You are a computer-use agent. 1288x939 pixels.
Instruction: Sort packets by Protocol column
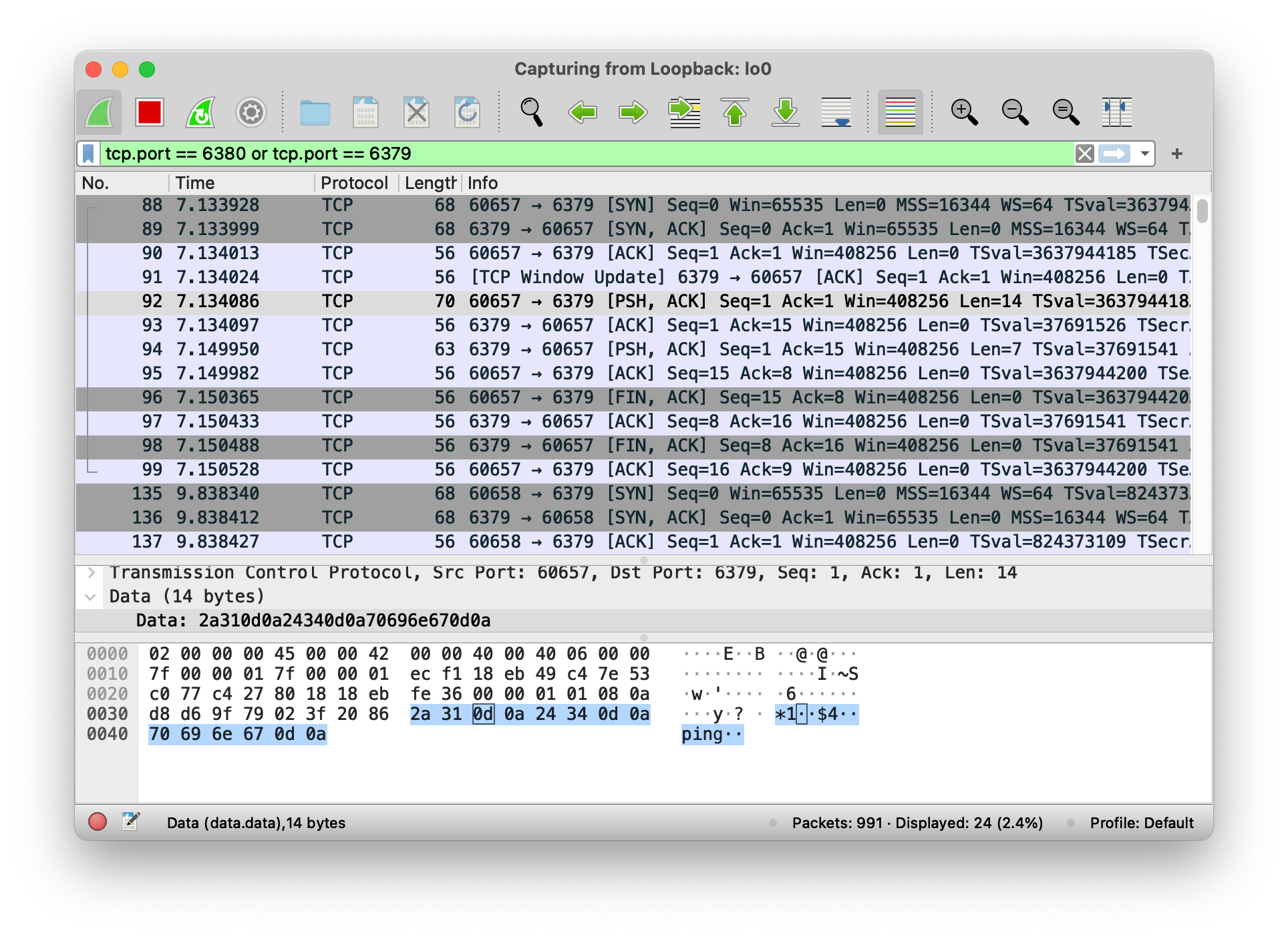(354, 183)
